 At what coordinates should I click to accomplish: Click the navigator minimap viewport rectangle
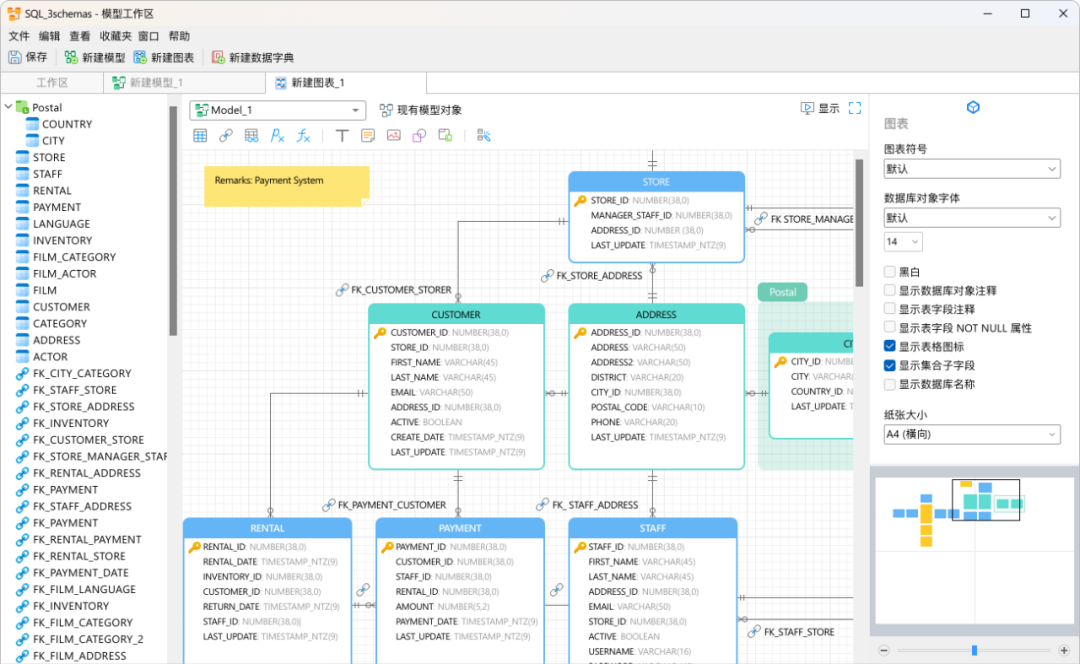986,499
